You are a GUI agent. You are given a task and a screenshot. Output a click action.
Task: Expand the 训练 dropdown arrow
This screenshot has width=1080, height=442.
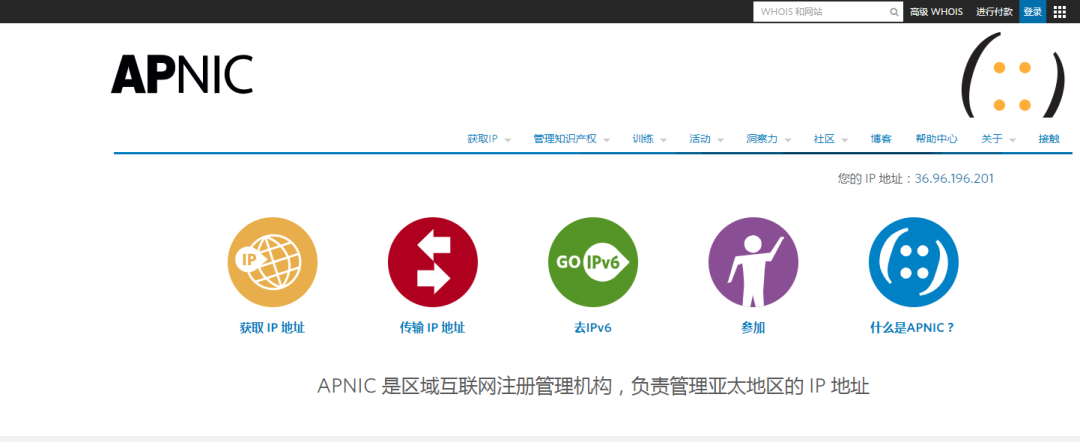coord(663,140)
